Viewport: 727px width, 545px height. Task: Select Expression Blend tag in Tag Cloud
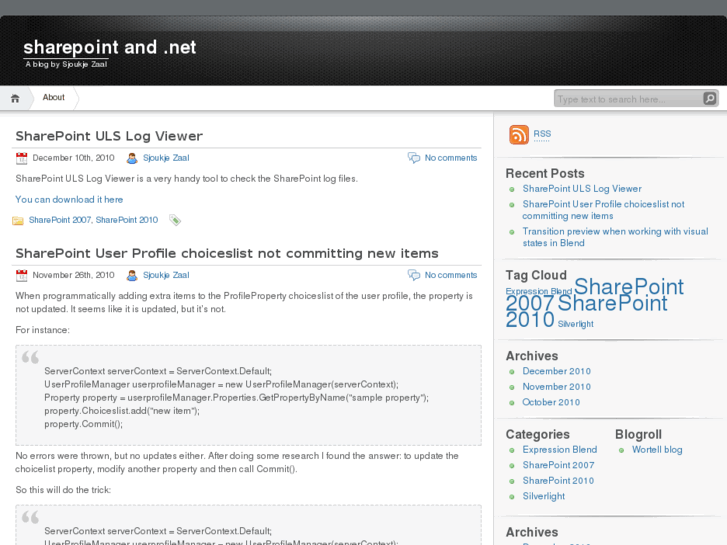tap(539, 291)
